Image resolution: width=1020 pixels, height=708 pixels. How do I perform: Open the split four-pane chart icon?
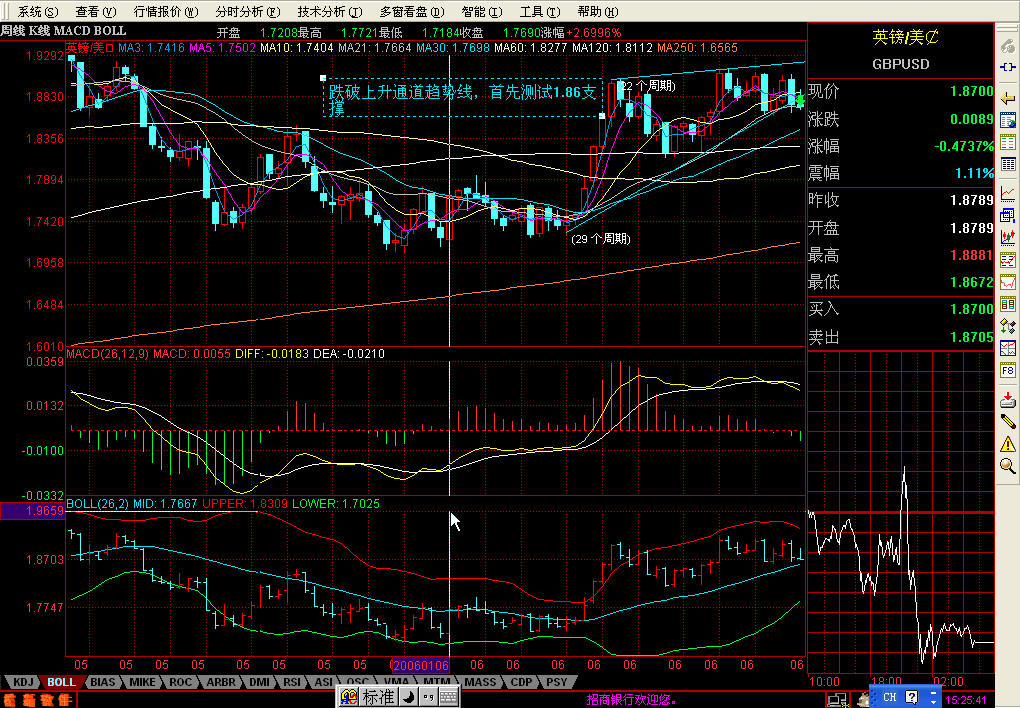click(1008, 348)
